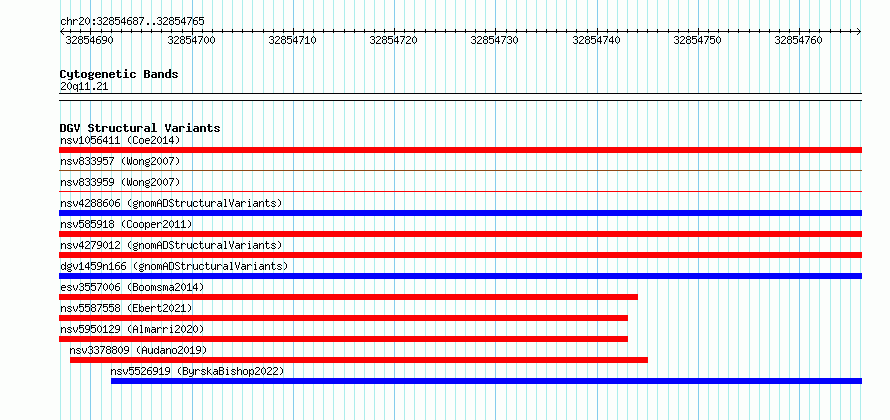Select the blue bar under nsv5526919

click(x=486, y=381)
